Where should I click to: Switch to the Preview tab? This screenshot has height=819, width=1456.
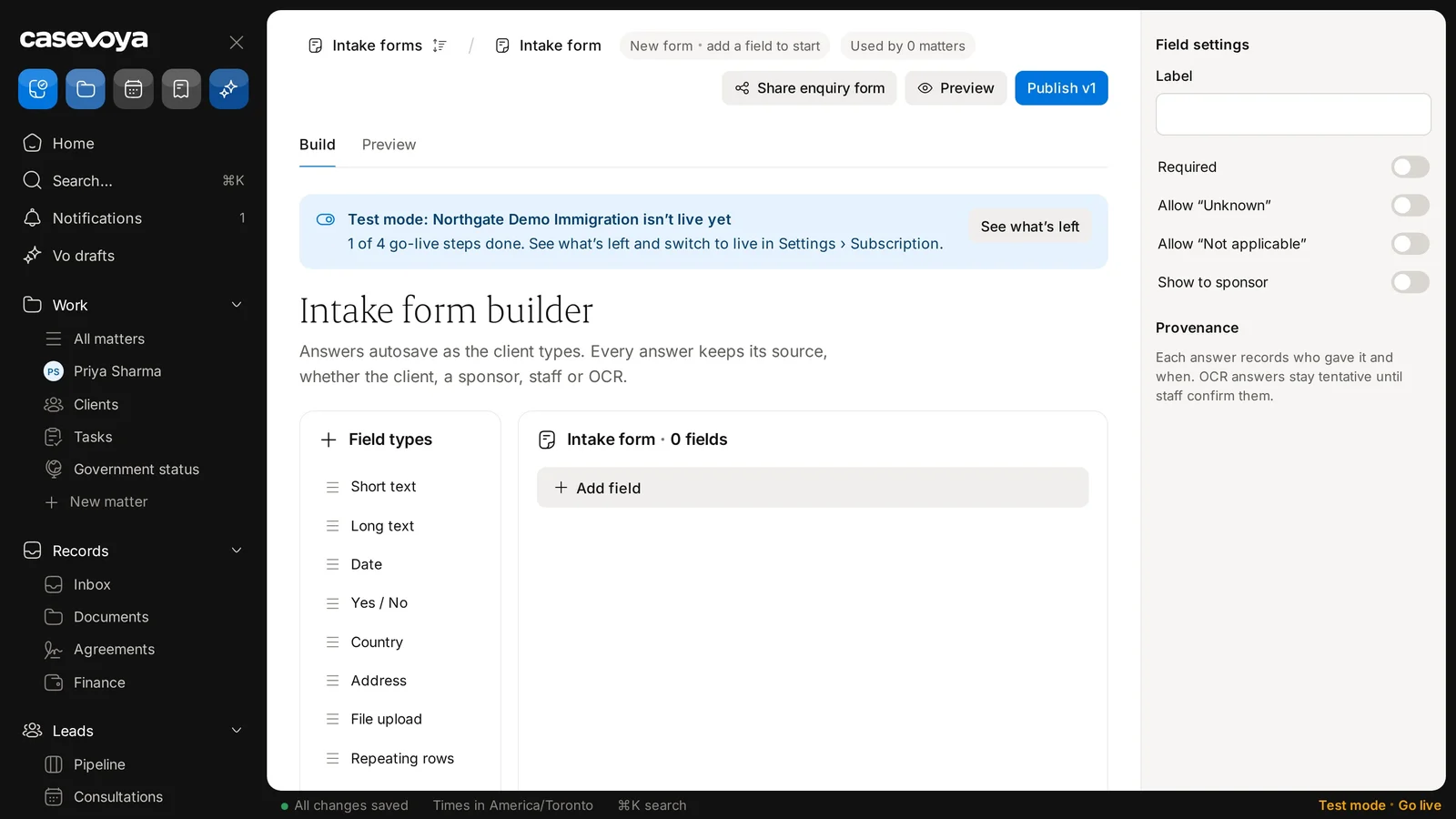coord(389,145)
